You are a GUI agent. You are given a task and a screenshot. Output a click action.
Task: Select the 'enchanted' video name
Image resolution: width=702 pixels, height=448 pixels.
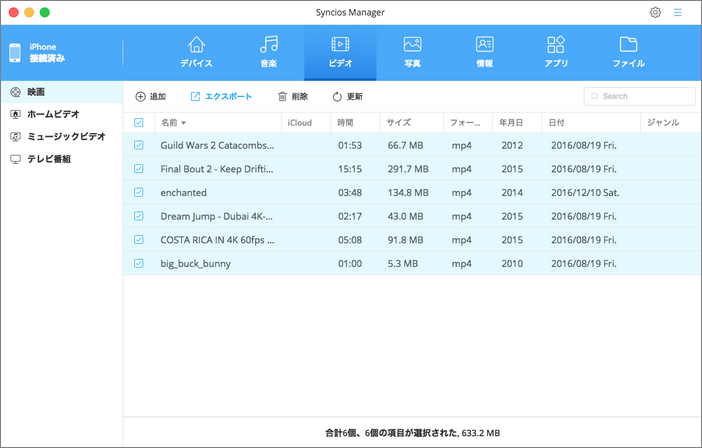coord(184,193)
